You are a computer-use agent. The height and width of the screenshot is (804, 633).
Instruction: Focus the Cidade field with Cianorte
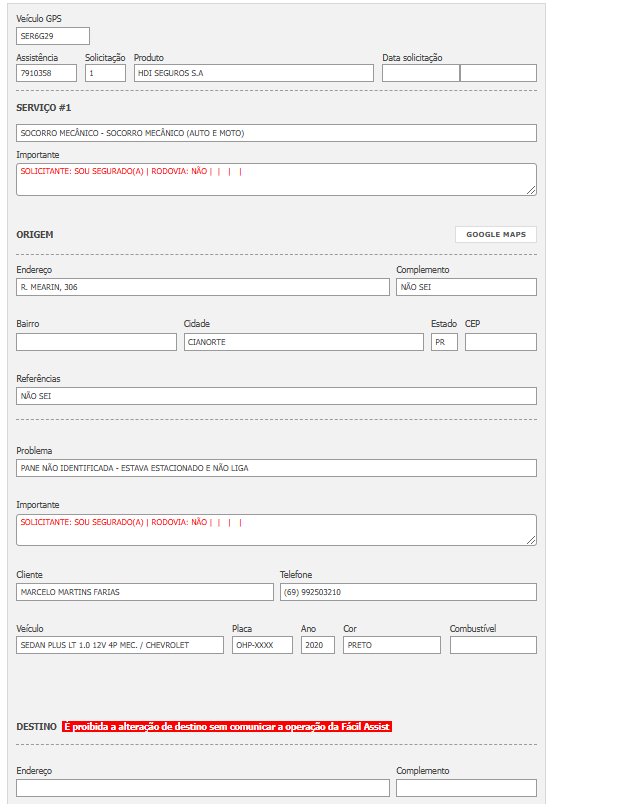pyautogui.click(x=304, y=342)
